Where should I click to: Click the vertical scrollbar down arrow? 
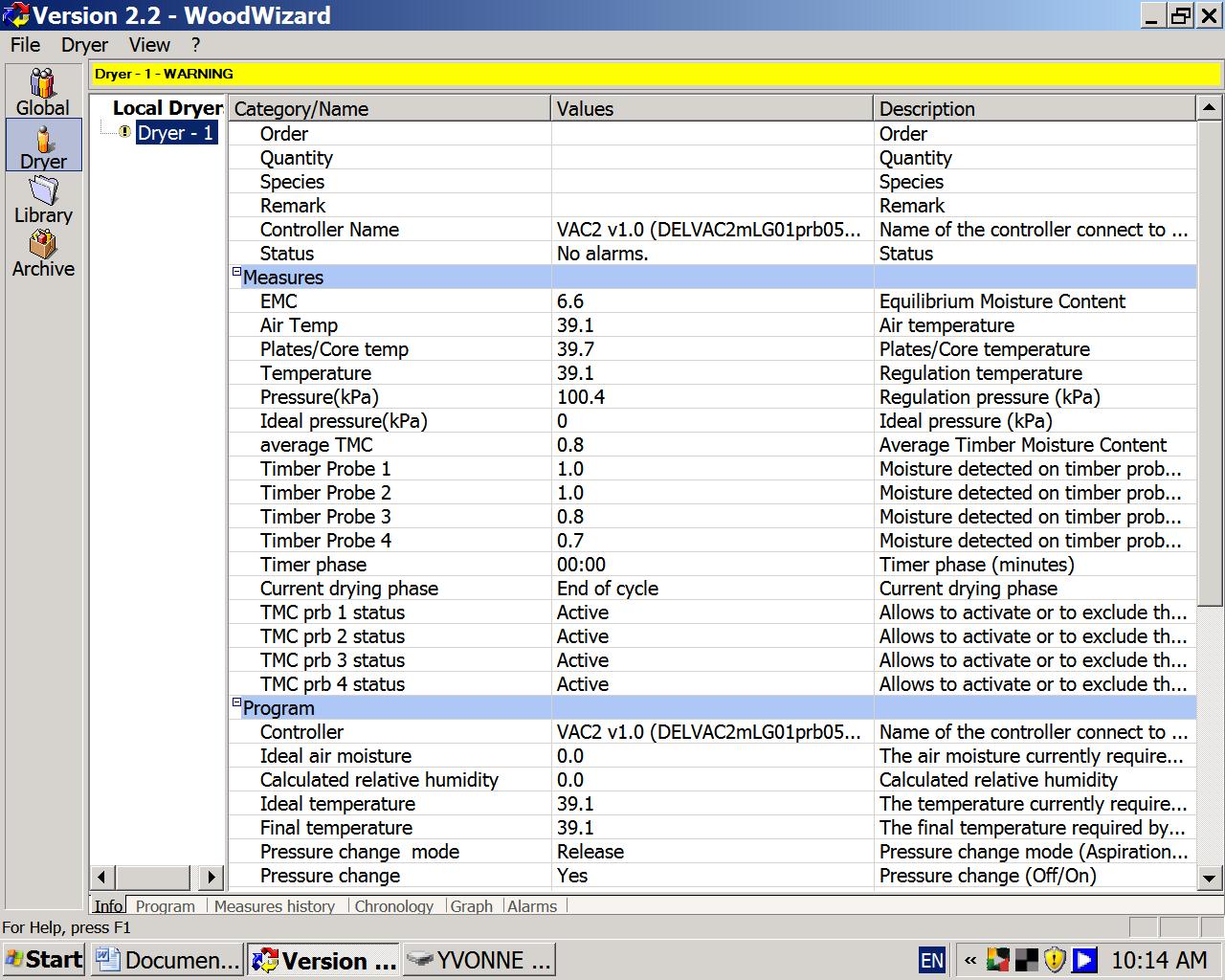(x=1210, y=877)
